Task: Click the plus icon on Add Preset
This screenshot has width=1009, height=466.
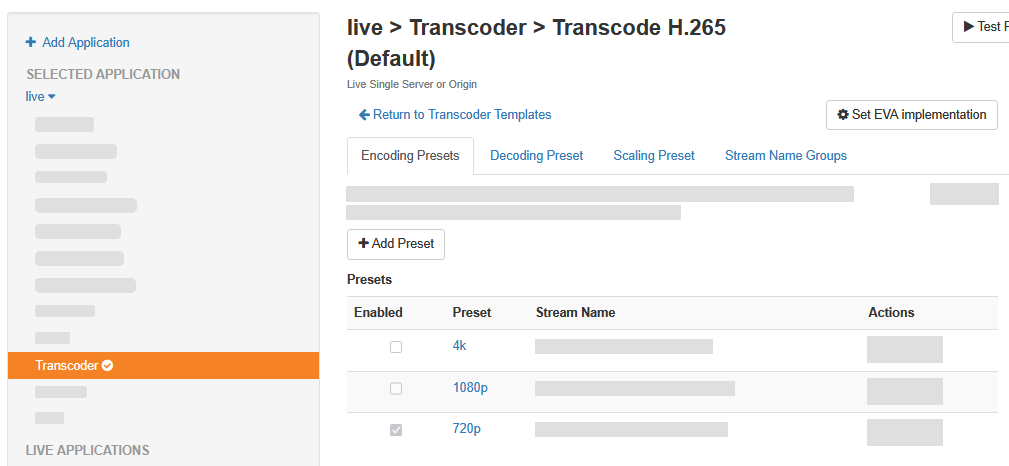Action: (x=363, y=244)
